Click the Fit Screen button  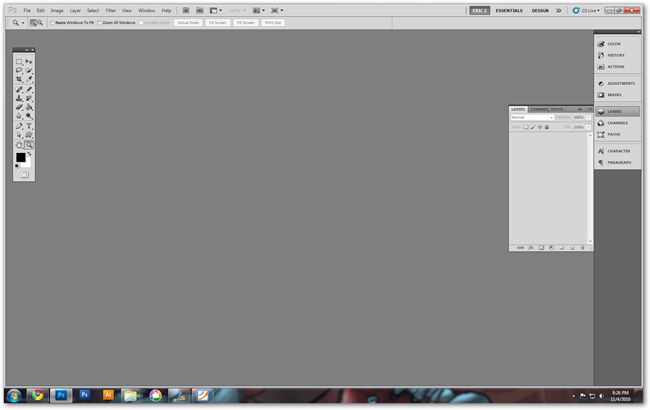[218, 23]
